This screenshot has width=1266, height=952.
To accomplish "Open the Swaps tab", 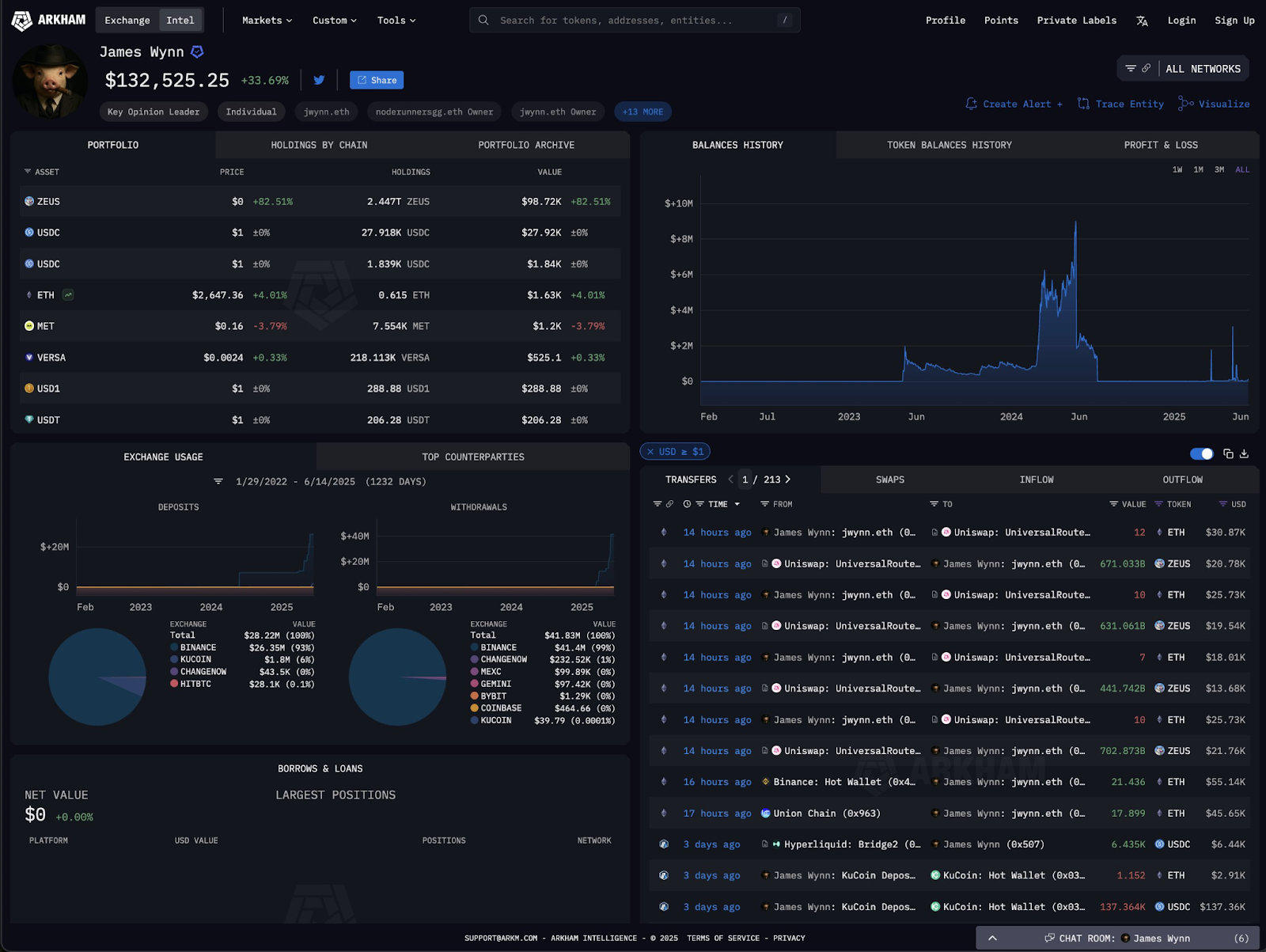I will click(890, 479).
